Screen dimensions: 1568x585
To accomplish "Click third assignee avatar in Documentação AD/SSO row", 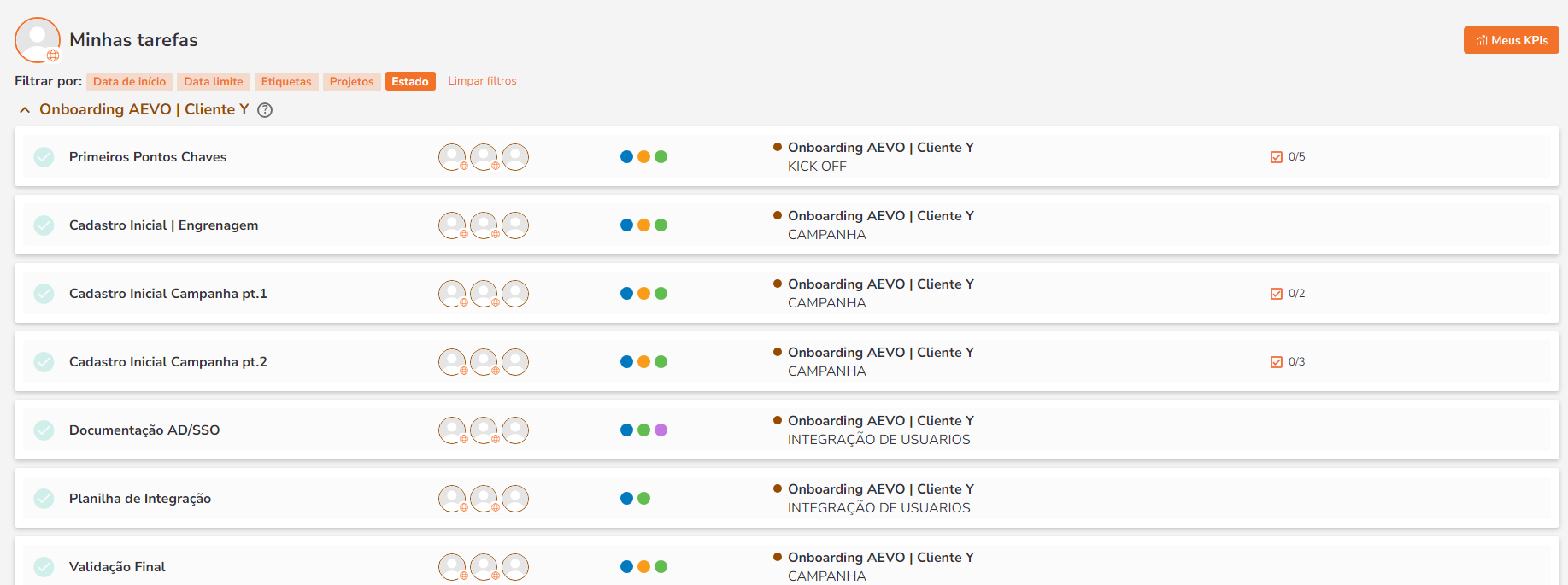I will pyautogui.click(x=515, y=430).
